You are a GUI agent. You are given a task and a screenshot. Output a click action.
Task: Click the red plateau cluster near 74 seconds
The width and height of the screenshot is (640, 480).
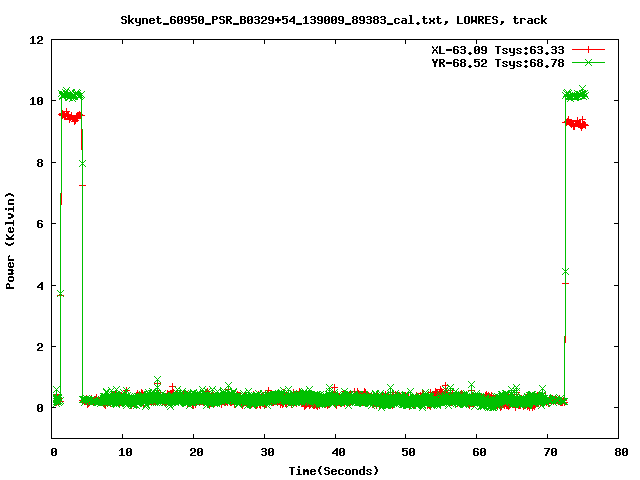coord(575,123)
